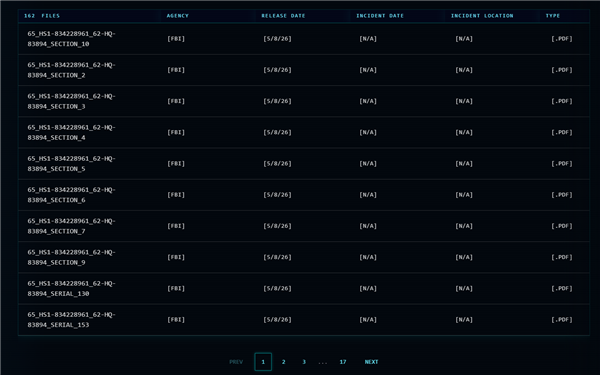Click the NEXT pagination button
Screen dimensions: 600x375
[x=371, y=362]
